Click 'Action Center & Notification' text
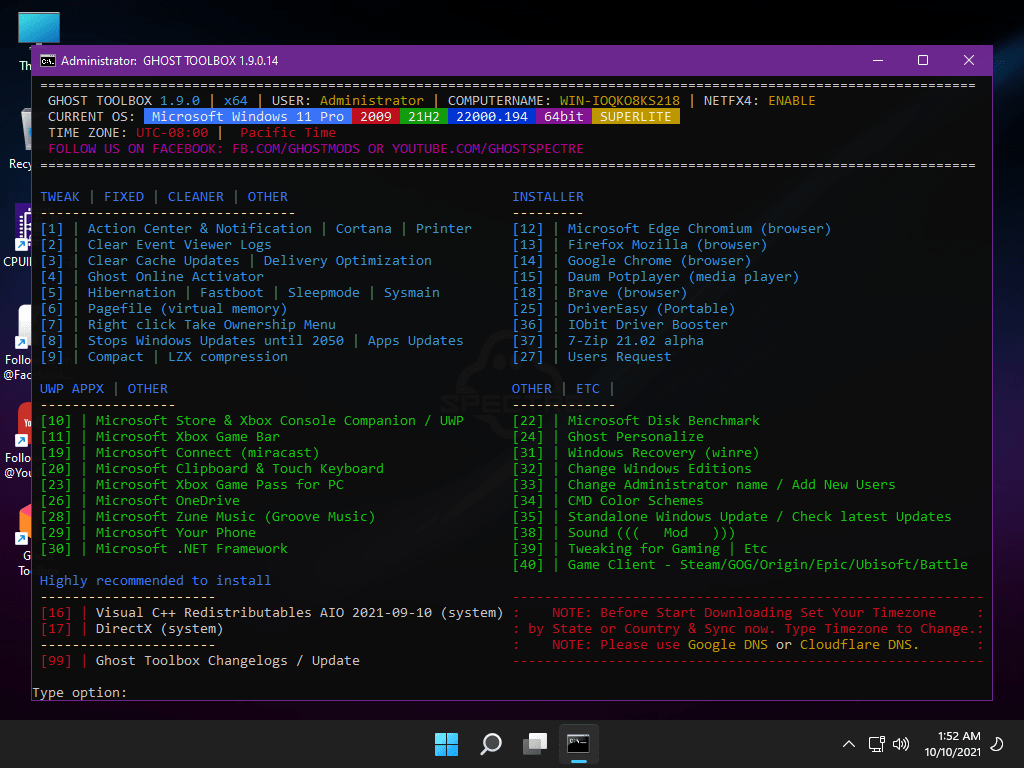The image size is (1024, 768). pyautogui.click(x=200, y=229)
